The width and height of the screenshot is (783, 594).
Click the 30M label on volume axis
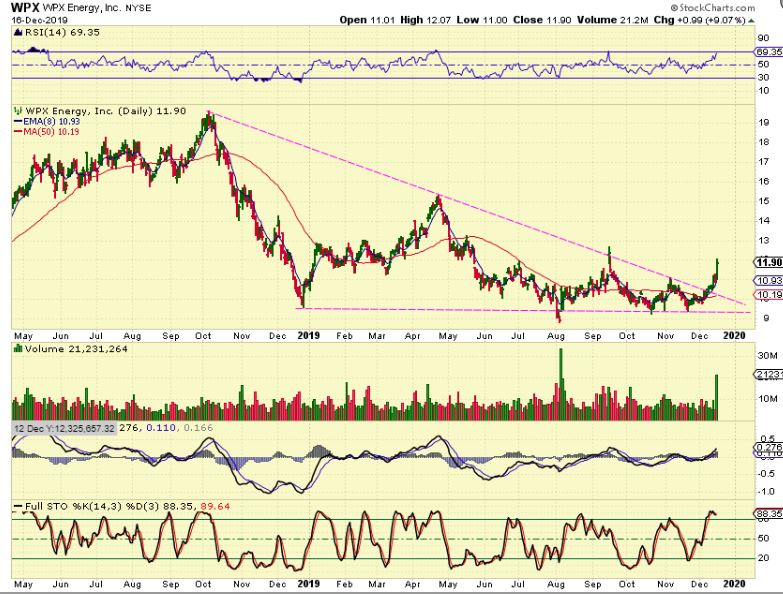tap(767, 355)
